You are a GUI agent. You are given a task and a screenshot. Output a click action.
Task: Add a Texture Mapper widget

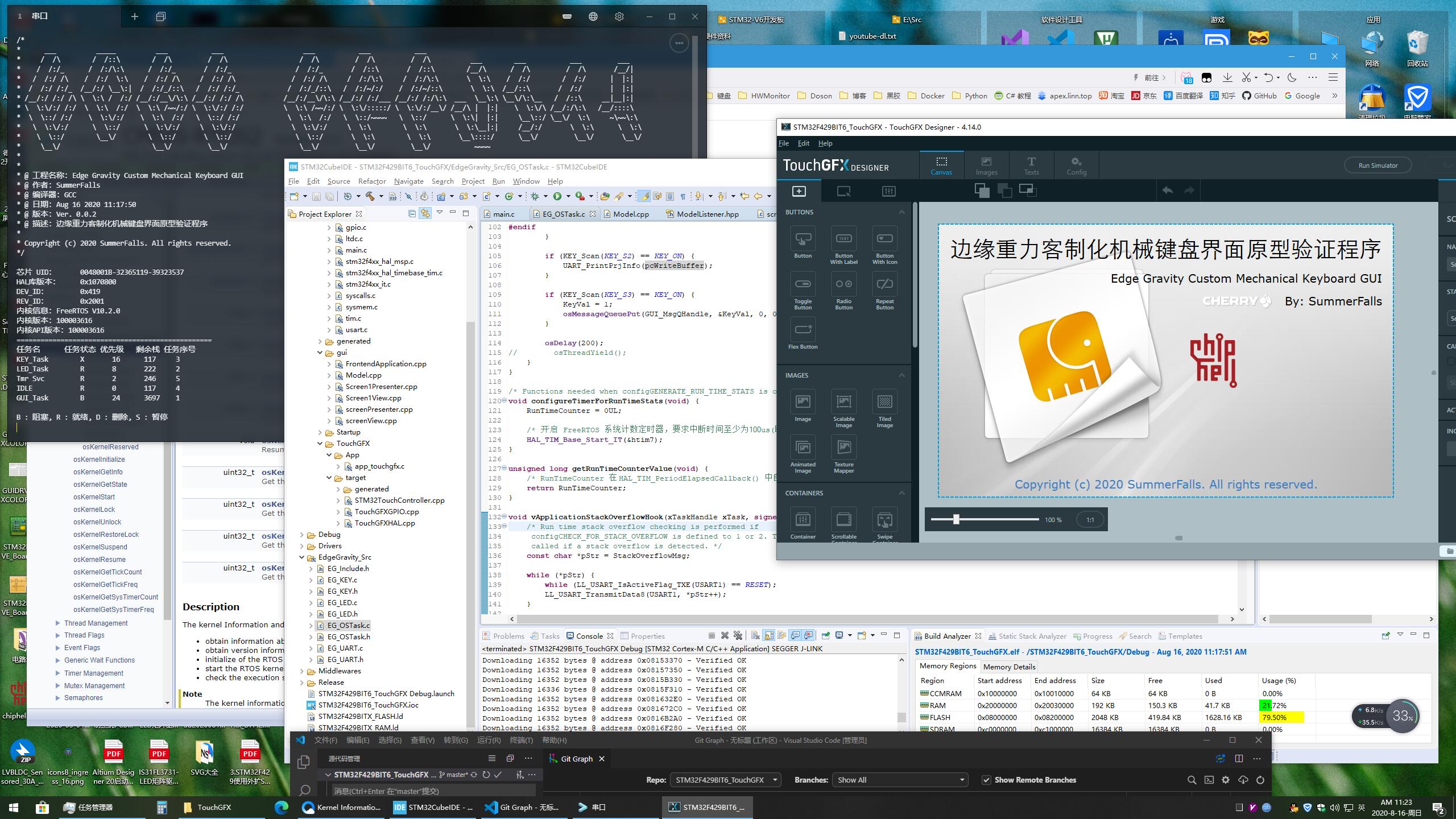843,448
